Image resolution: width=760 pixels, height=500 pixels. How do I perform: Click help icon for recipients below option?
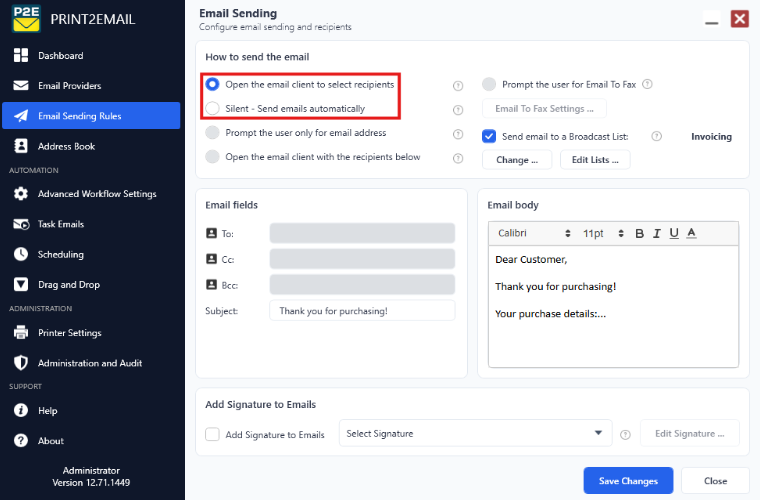(x=458, y=158)
